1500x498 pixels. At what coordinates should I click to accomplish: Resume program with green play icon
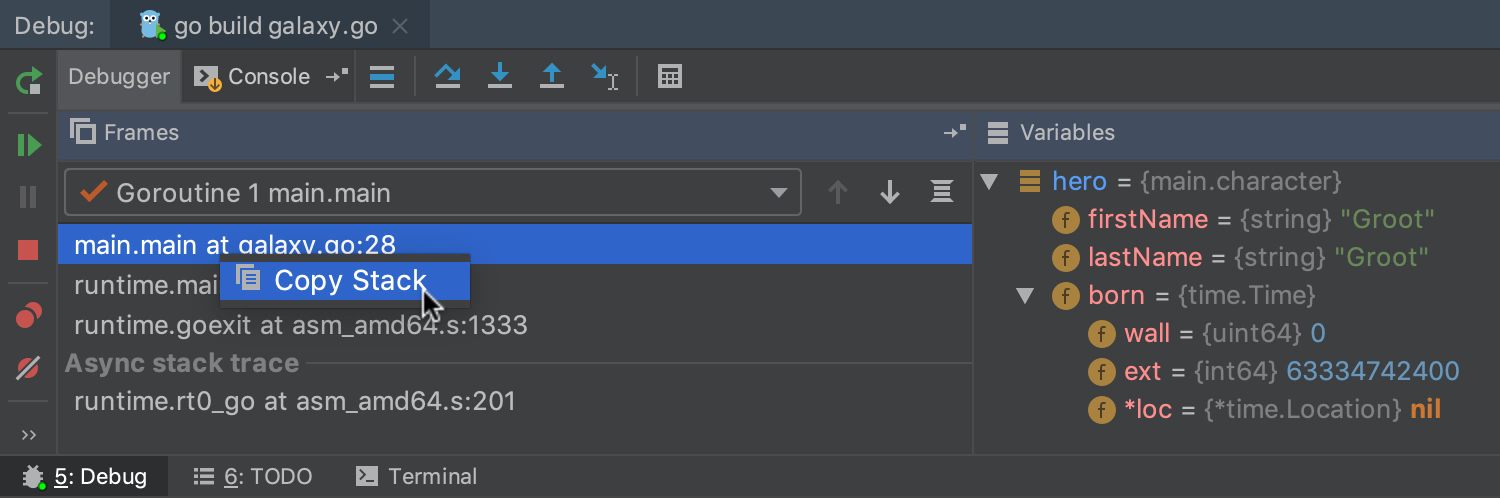[29, 146]
